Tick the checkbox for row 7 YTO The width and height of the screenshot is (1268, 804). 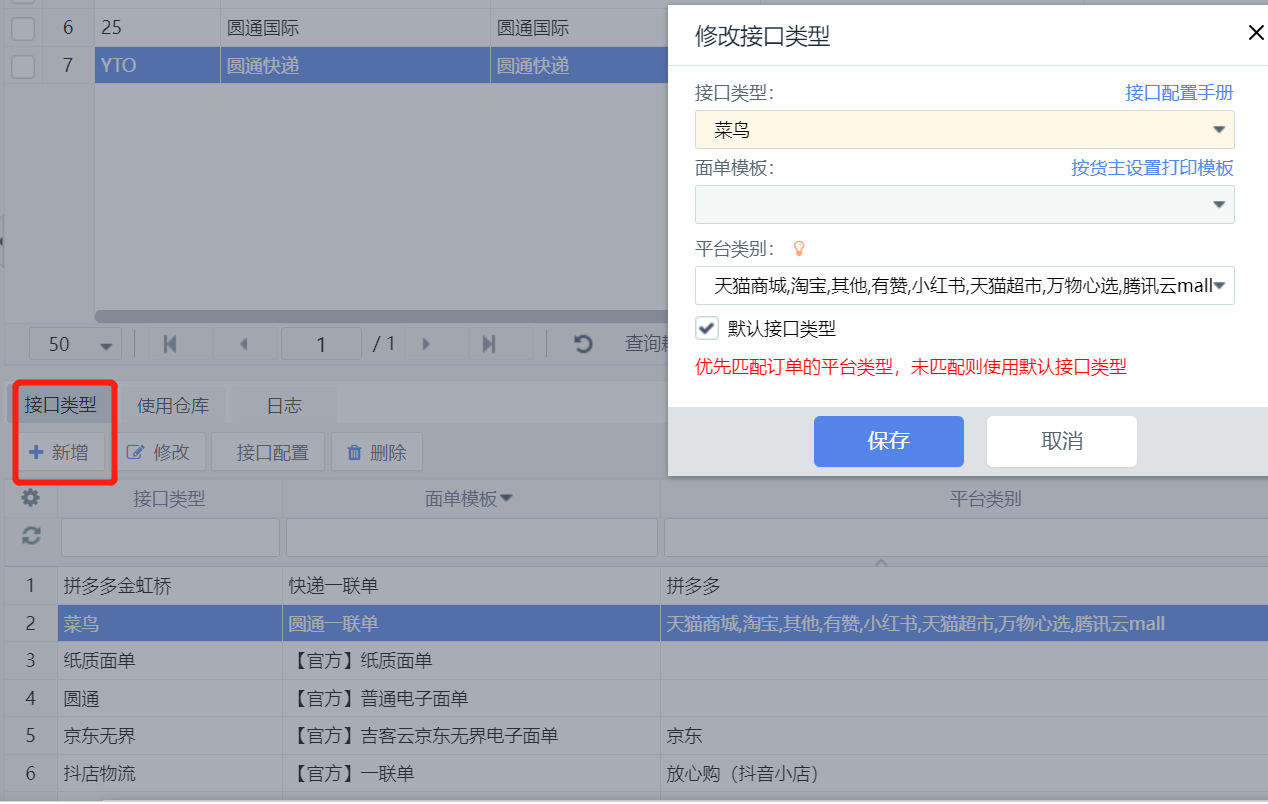[x=23, y=66]
